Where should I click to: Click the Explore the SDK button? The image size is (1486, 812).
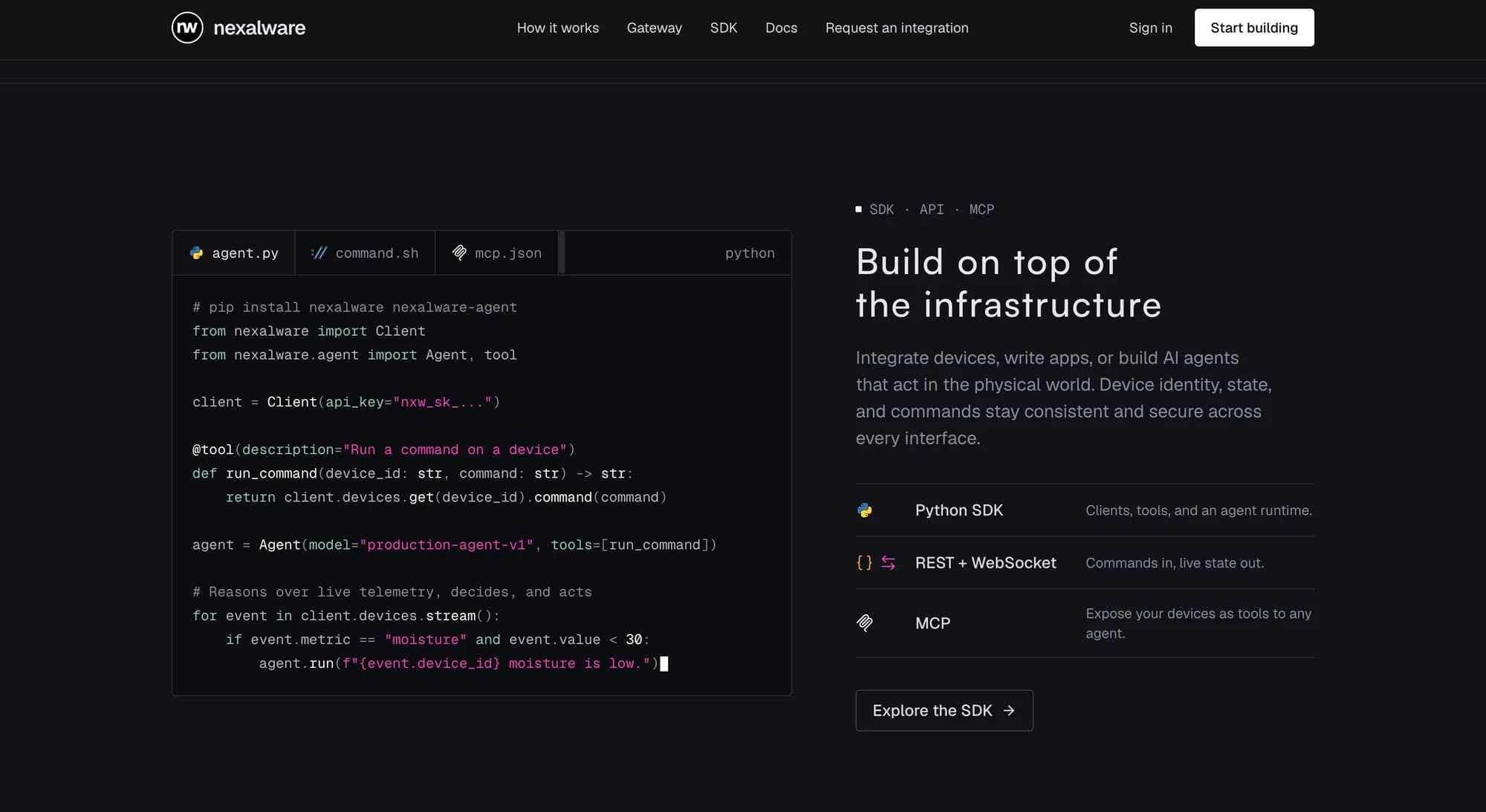coord(944,710)
